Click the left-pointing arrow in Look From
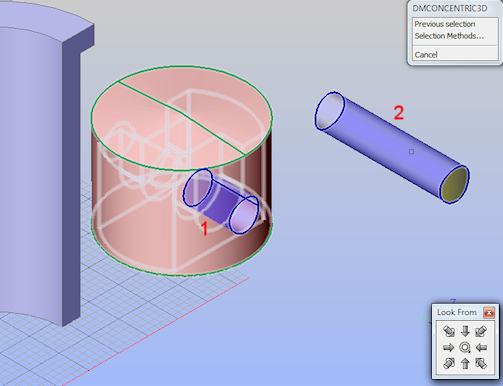The height and width of the screenshot is (386, 503). [x=481, y=348]
